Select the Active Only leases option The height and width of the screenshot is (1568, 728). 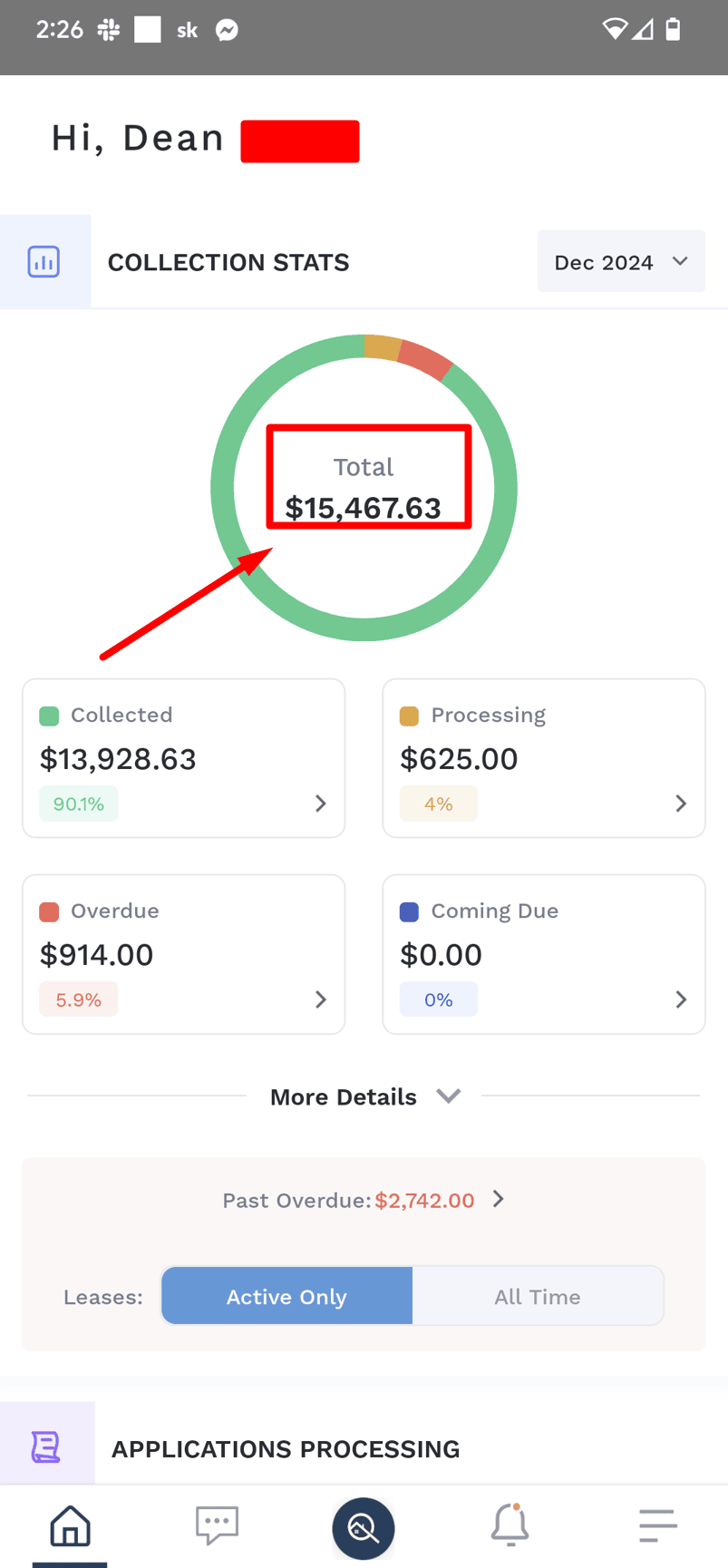(286, 1297)
